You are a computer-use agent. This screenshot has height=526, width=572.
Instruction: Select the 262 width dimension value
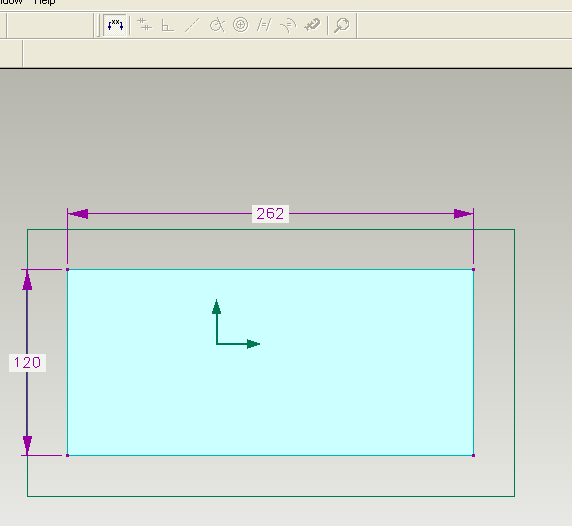click(270, 214)
